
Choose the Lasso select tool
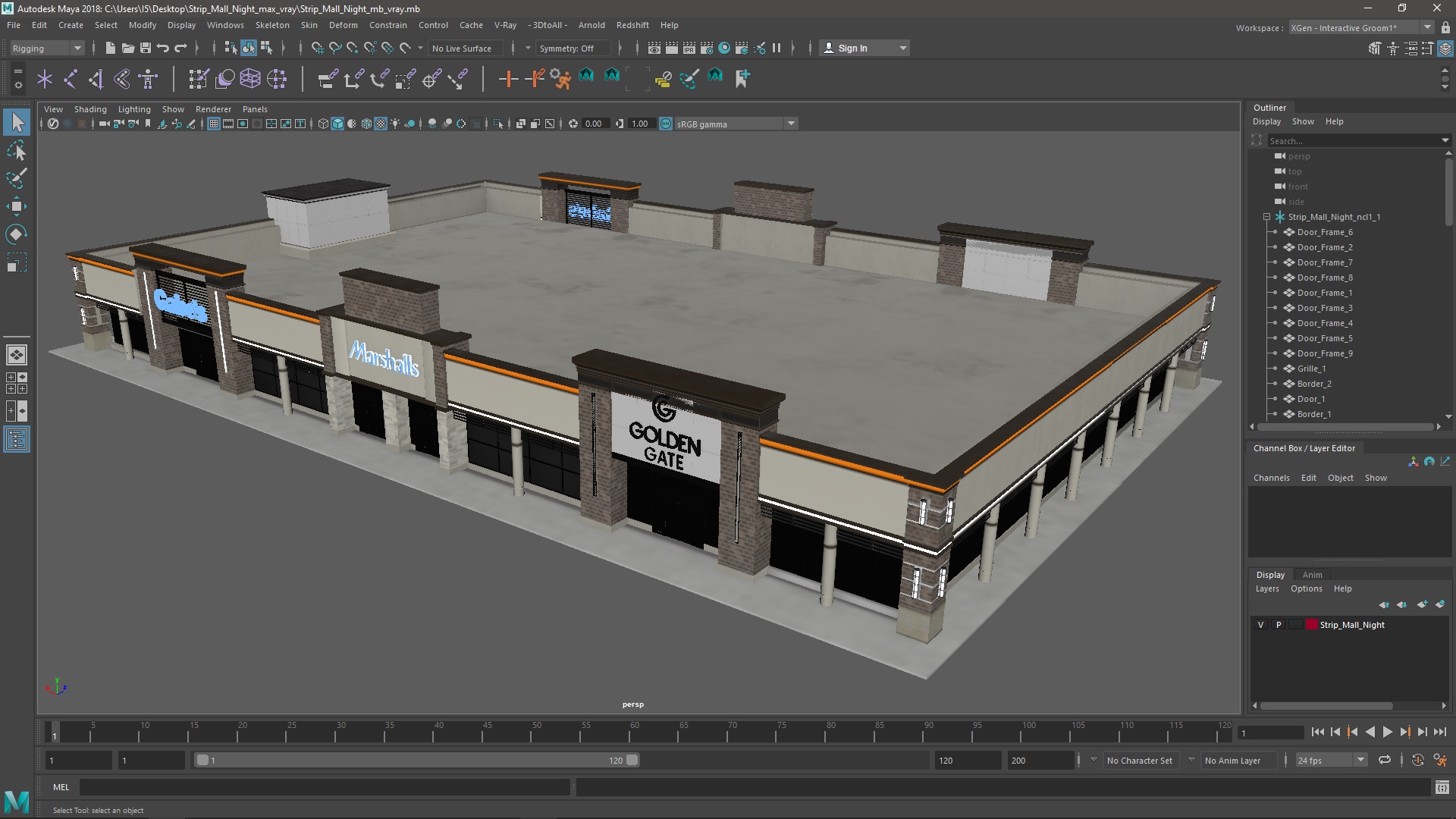[x=17, y=151]
